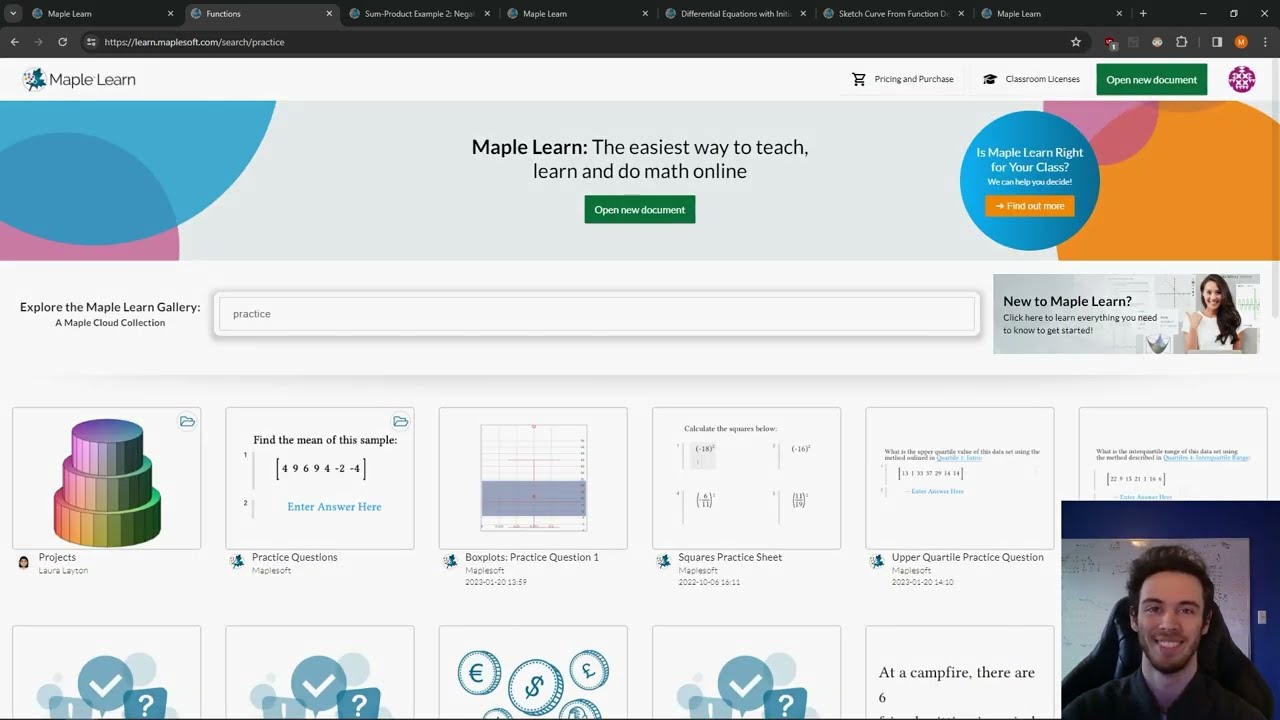Viewport: 1280px width, 720px height.
Task: Click the graduation cap Classroom Licenses icon
Action: pos(990,79)
